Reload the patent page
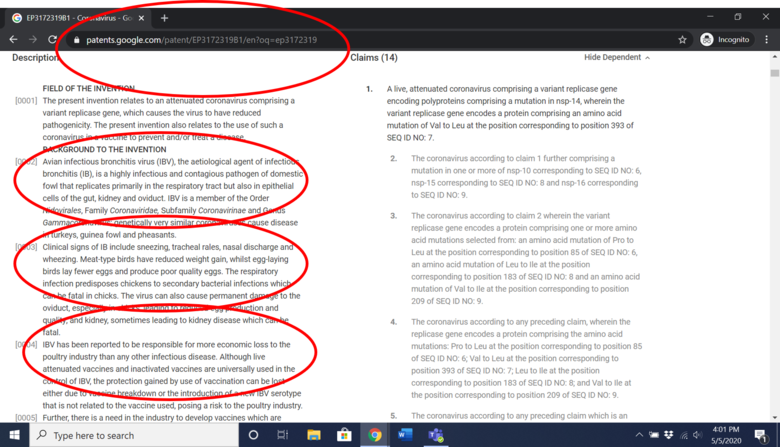 (52, 39)
